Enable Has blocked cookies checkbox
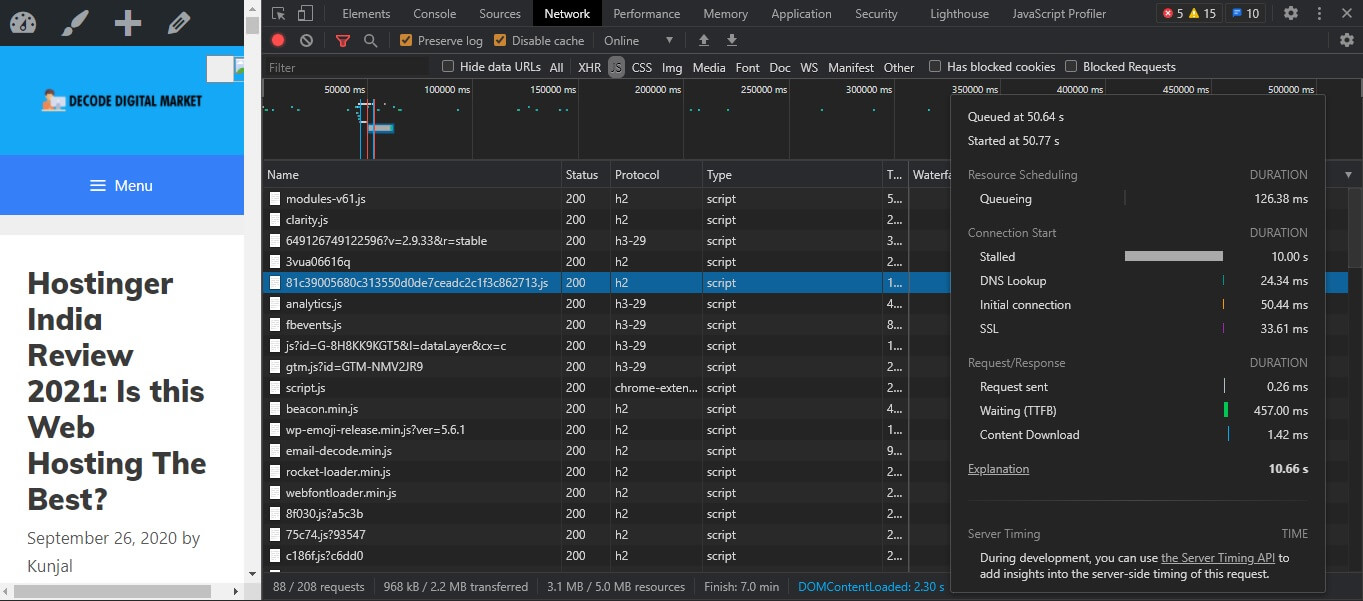This screenshot has height=601, width=1363. click(x=935, y=66)
